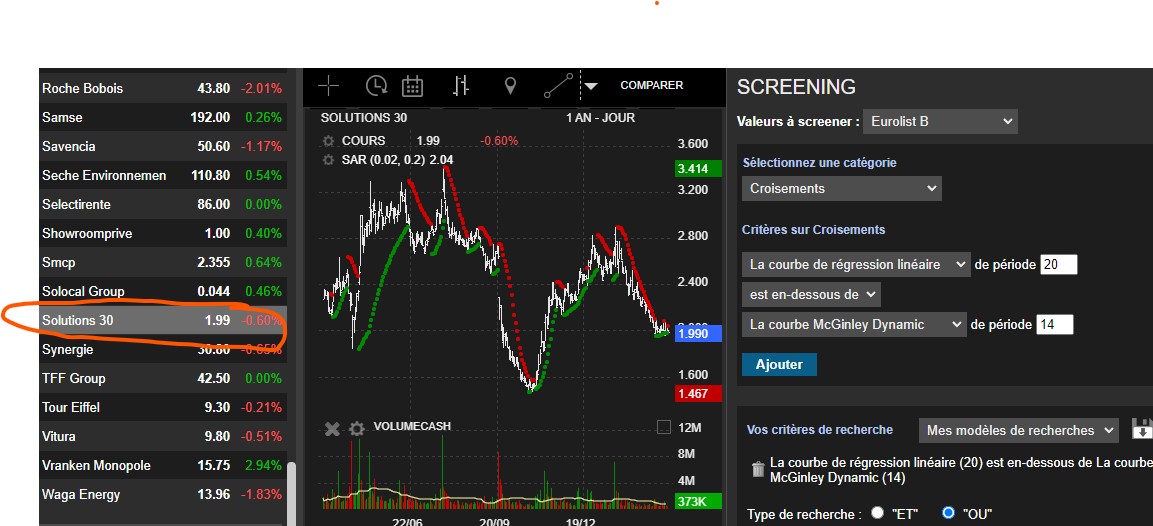
Task: Select the "ET" search type radio
Action: tap(877, 512)
